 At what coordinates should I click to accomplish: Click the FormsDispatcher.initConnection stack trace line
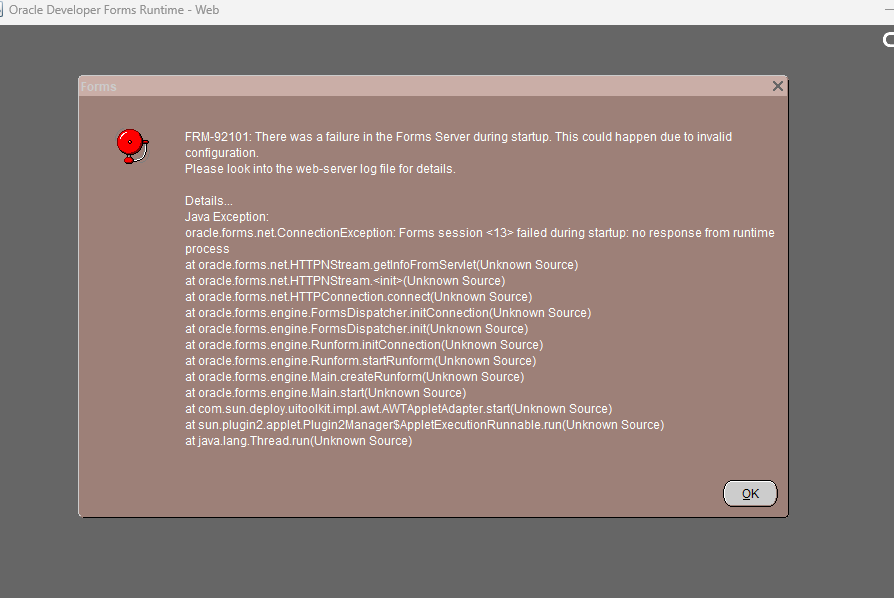[388, 313]
